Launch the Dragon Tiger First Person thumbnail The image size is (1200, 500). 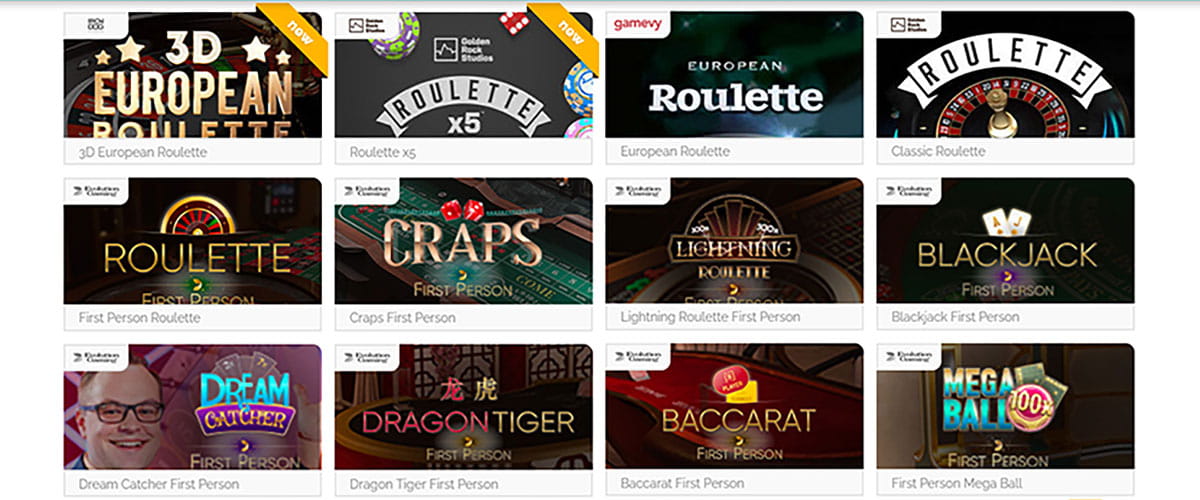tap(464, 407)
